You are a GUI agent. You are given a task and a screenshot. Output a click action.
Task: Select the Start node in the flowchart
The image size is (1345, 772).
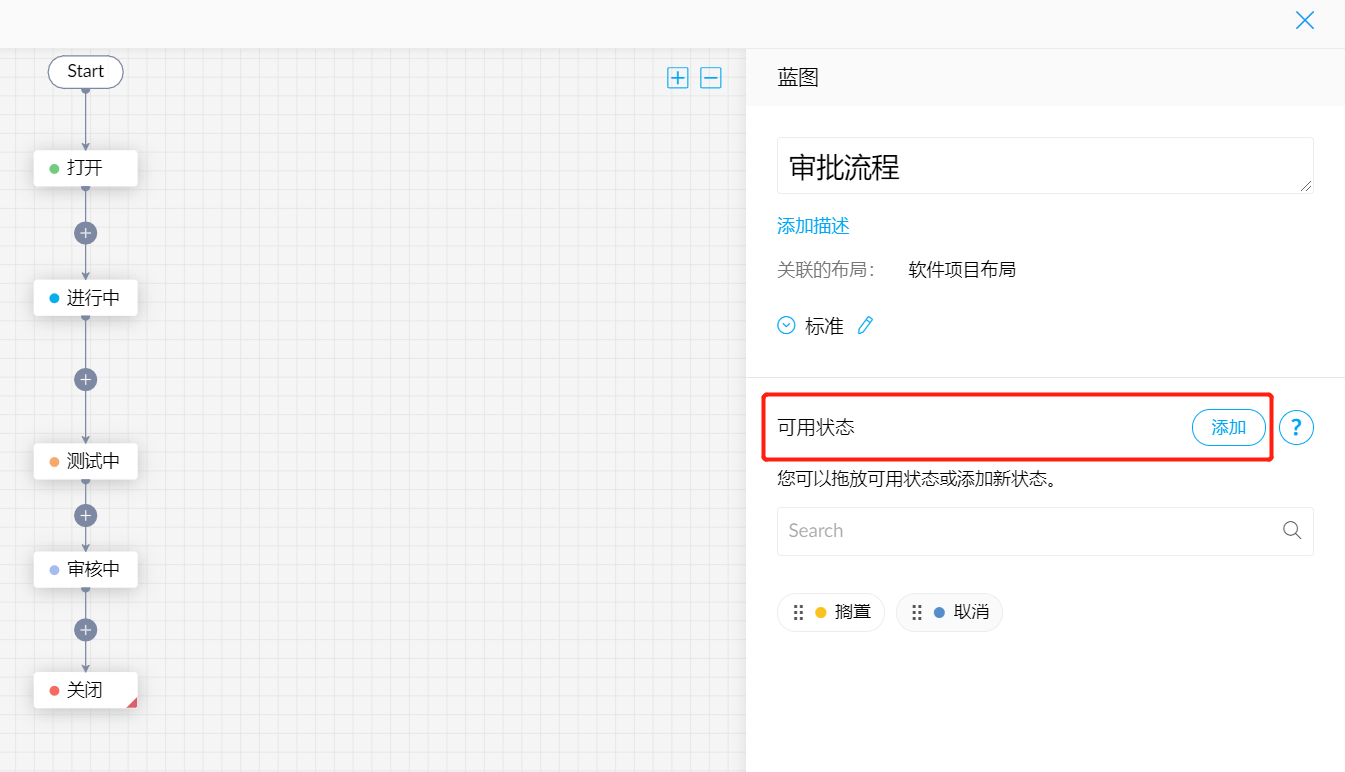[86, 72]
